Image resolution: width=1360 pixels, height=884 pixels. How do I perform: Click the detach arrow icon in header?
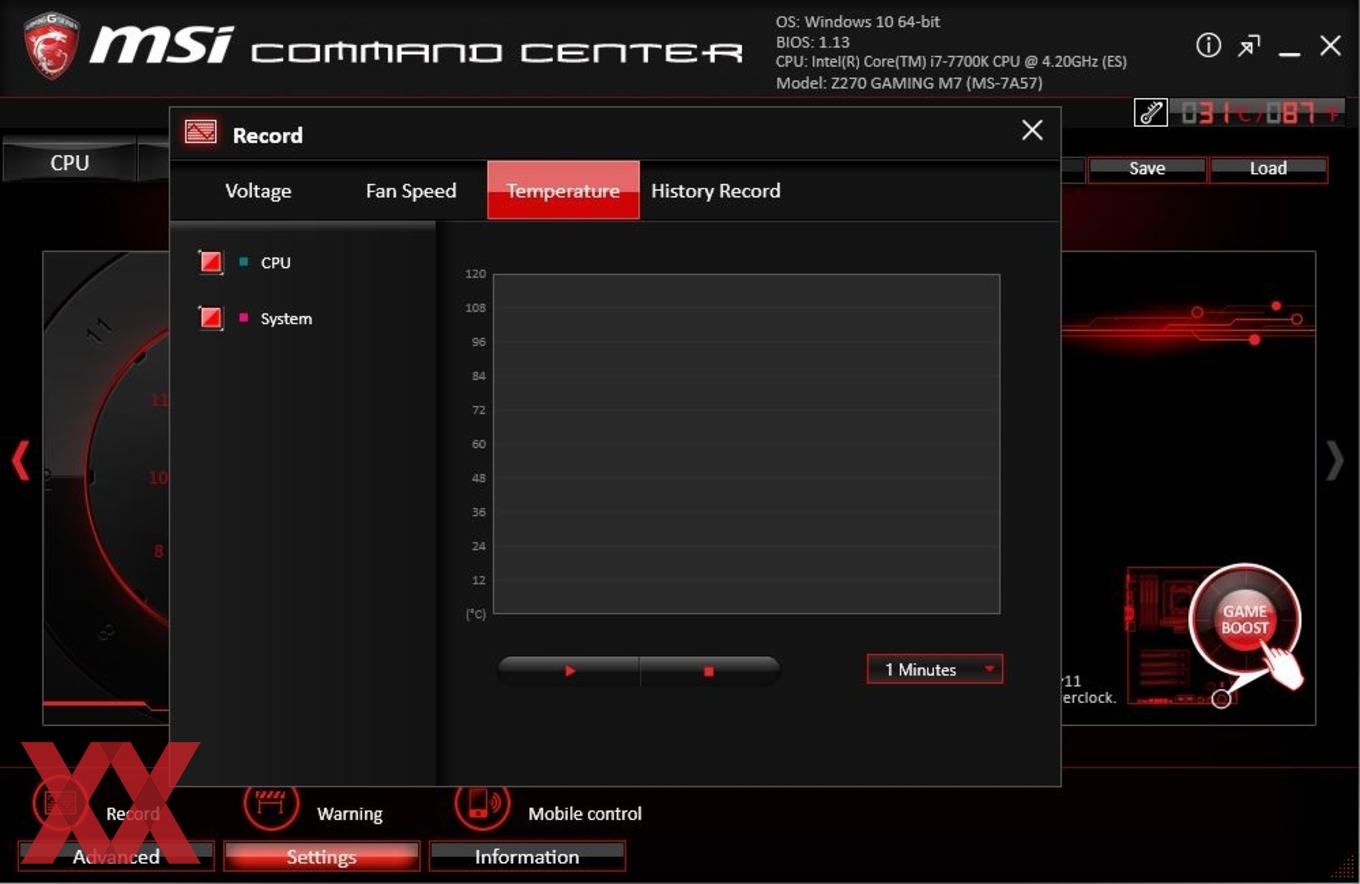tap(1249, 46)
